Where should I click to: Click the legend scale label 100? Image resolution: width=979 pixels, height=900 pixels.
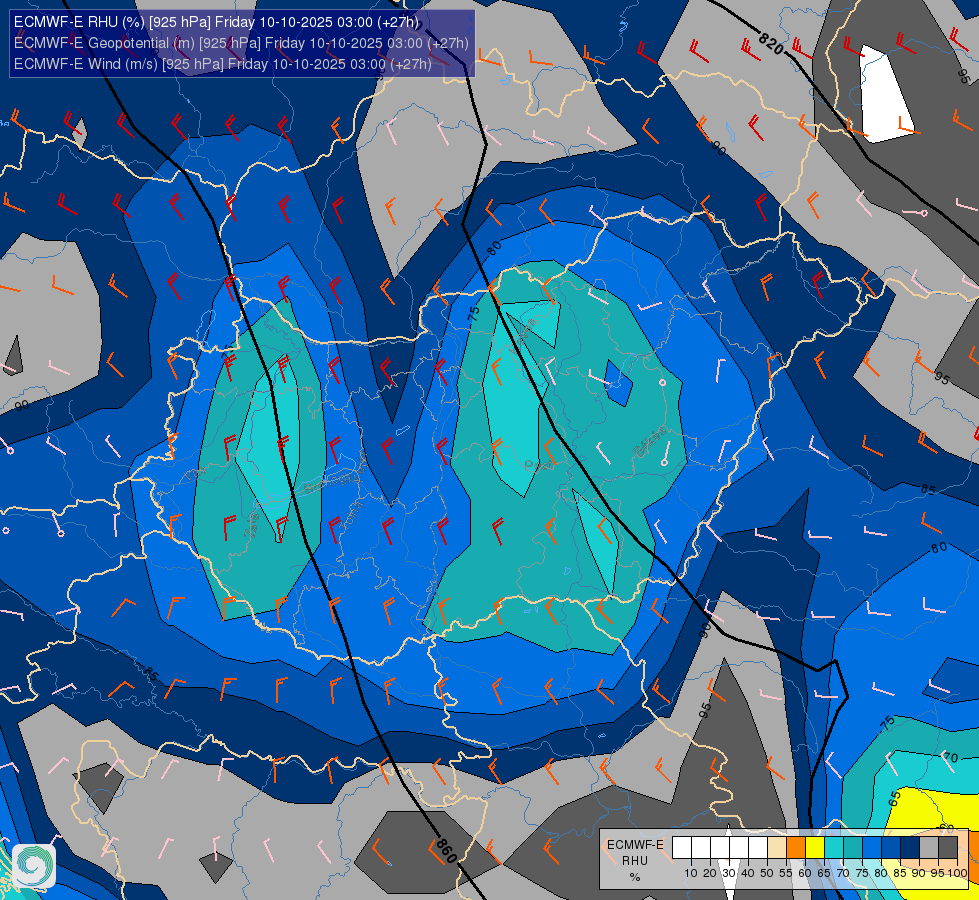pyautogui.click(x=957, y=873)
